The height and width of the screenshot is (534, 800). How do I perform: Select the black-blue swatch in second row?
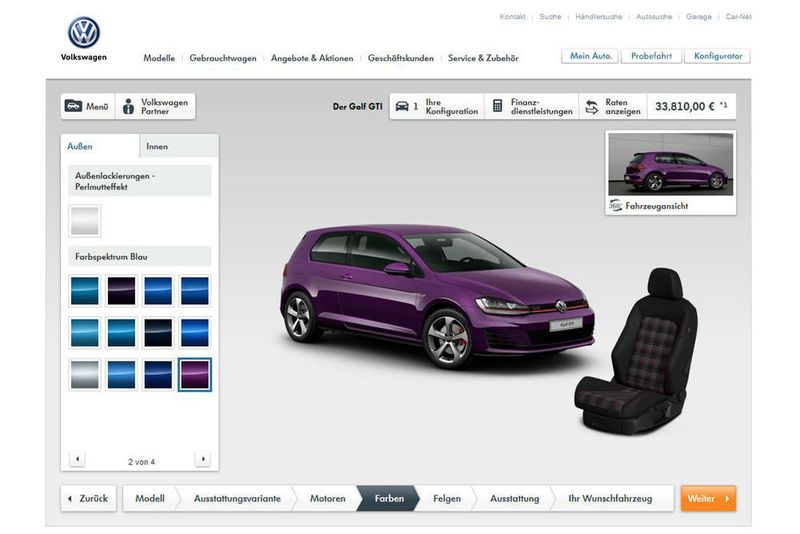pyautogui.click(x=158, y=333)
